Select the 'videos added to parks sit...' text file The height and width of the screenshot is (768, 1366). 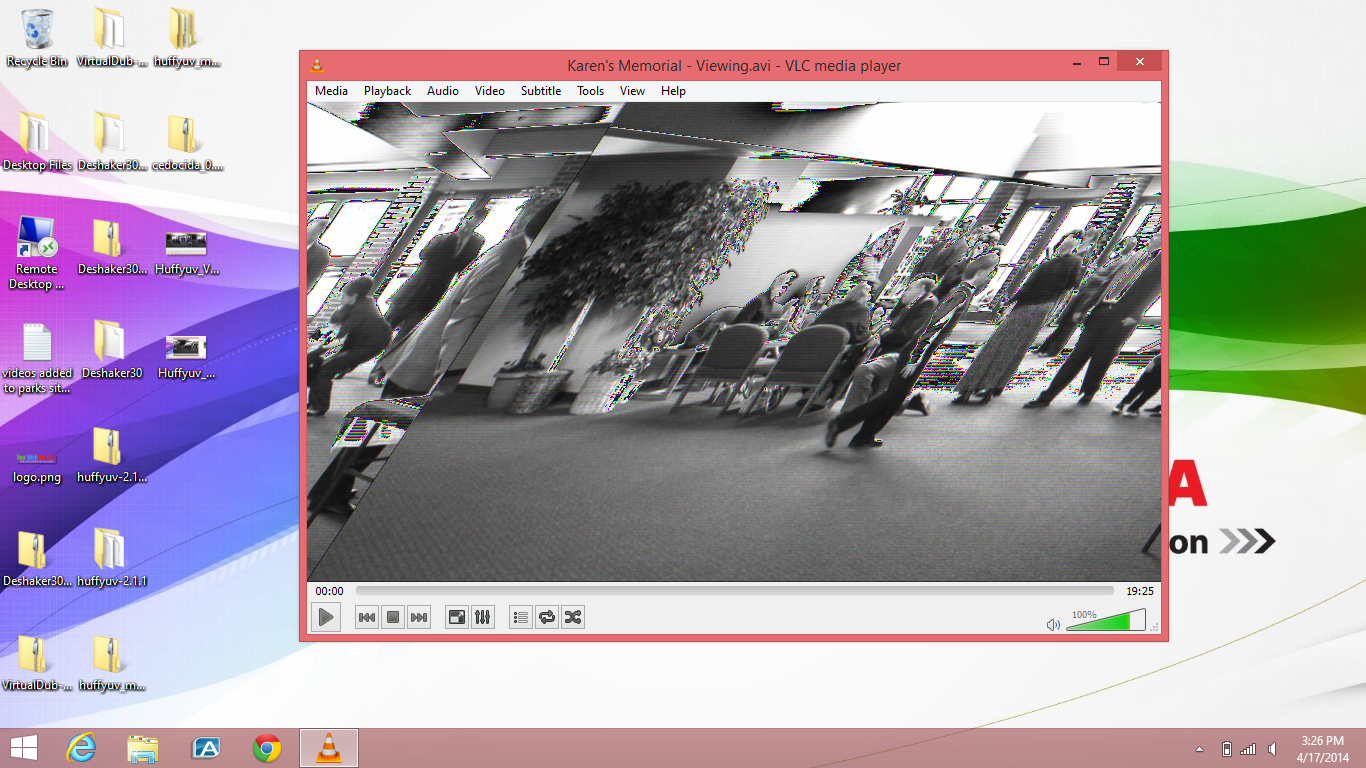tap(37, 358)
